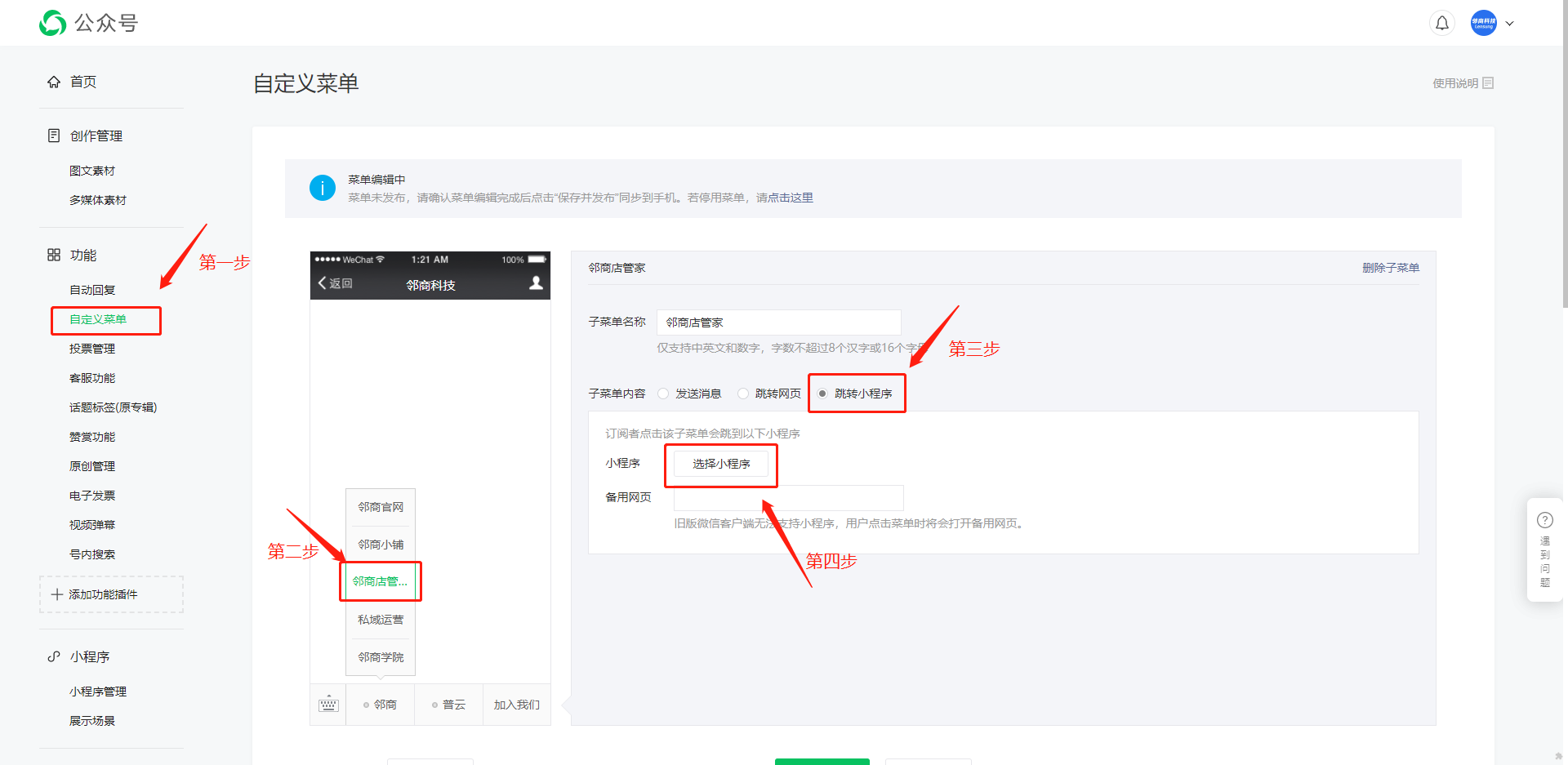Open 自定义菜单 in the sidebar
The height and width of the screenshot is (765, 1568).
pyautogui.click(x=98, y=319)
